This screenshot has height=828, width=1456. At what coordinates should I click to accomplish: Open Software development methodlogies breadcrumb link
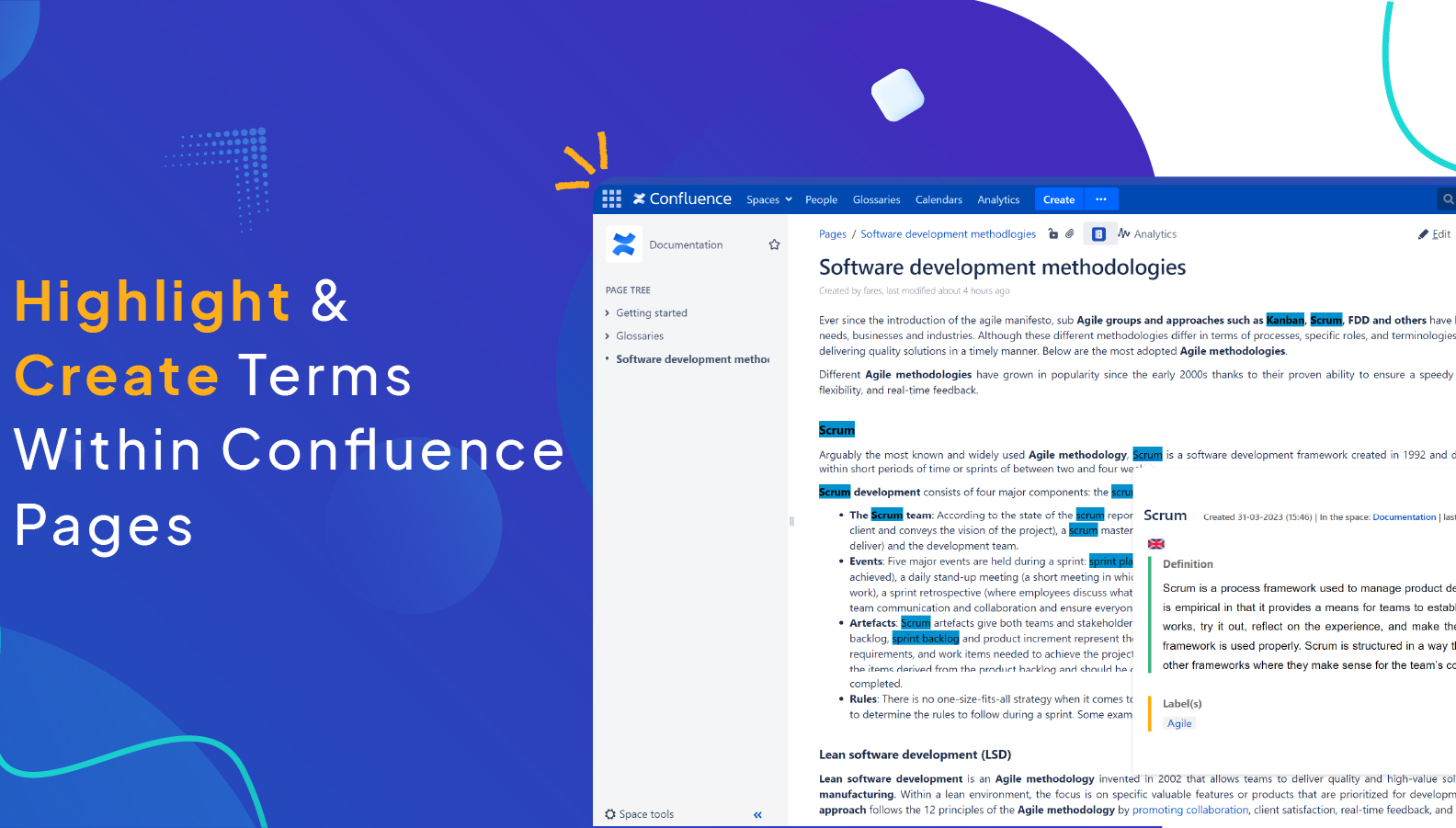pos(948,234)
